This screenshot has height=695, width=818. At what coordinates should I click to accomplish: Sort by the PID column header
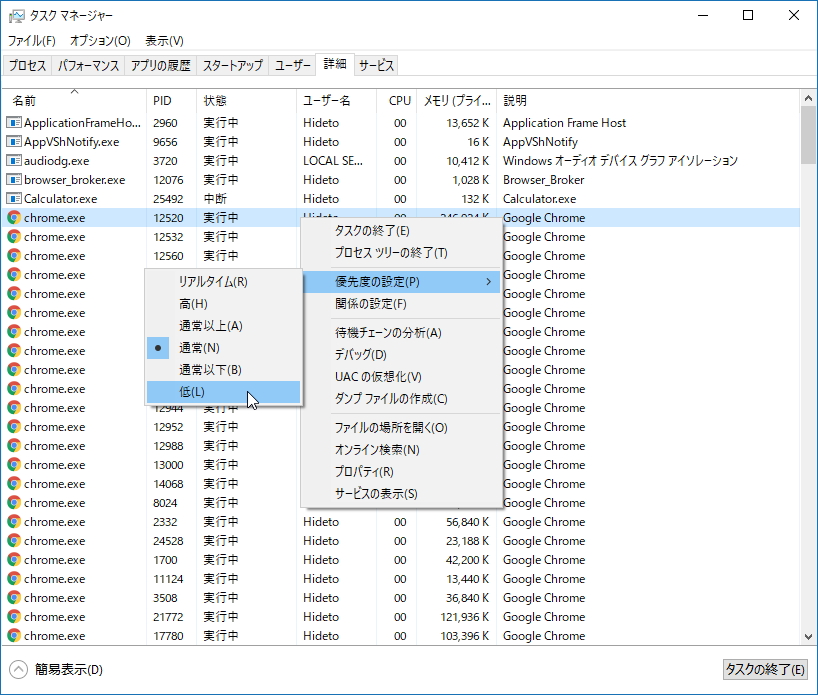(x=172, y=101)
